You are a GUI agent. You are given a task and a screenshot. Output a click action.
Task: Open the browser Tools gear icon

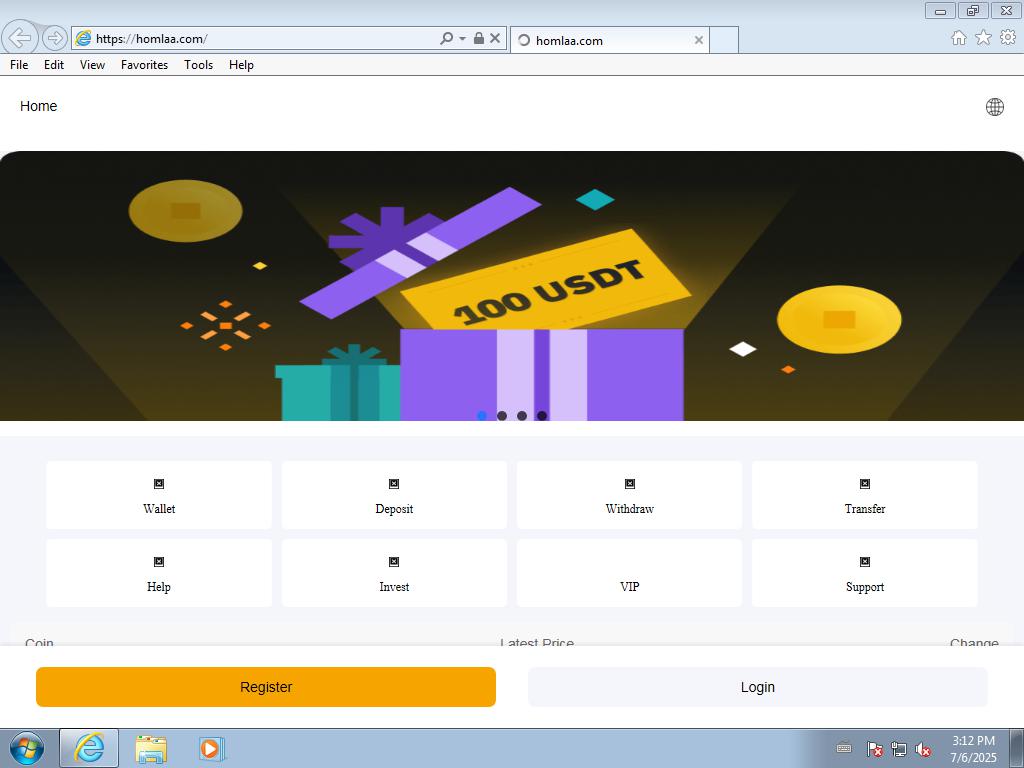pyautogui.click(x=1008, y=38)
